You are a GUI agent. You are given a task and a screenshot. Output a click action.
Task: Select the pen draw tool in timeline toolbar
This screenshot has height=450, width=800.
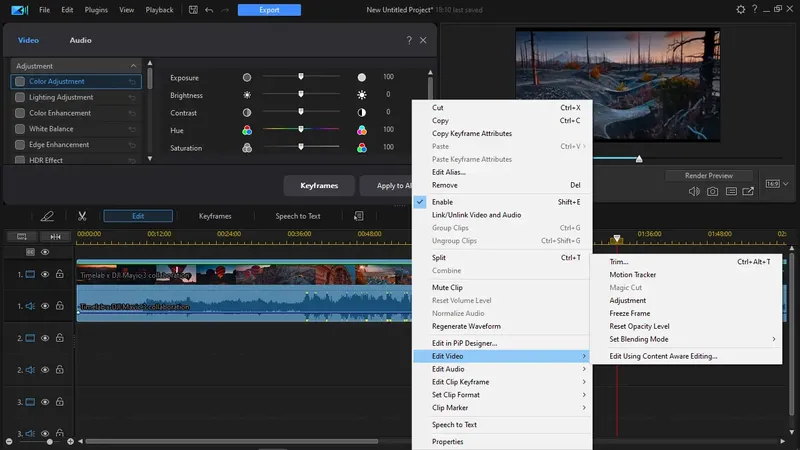47,216
